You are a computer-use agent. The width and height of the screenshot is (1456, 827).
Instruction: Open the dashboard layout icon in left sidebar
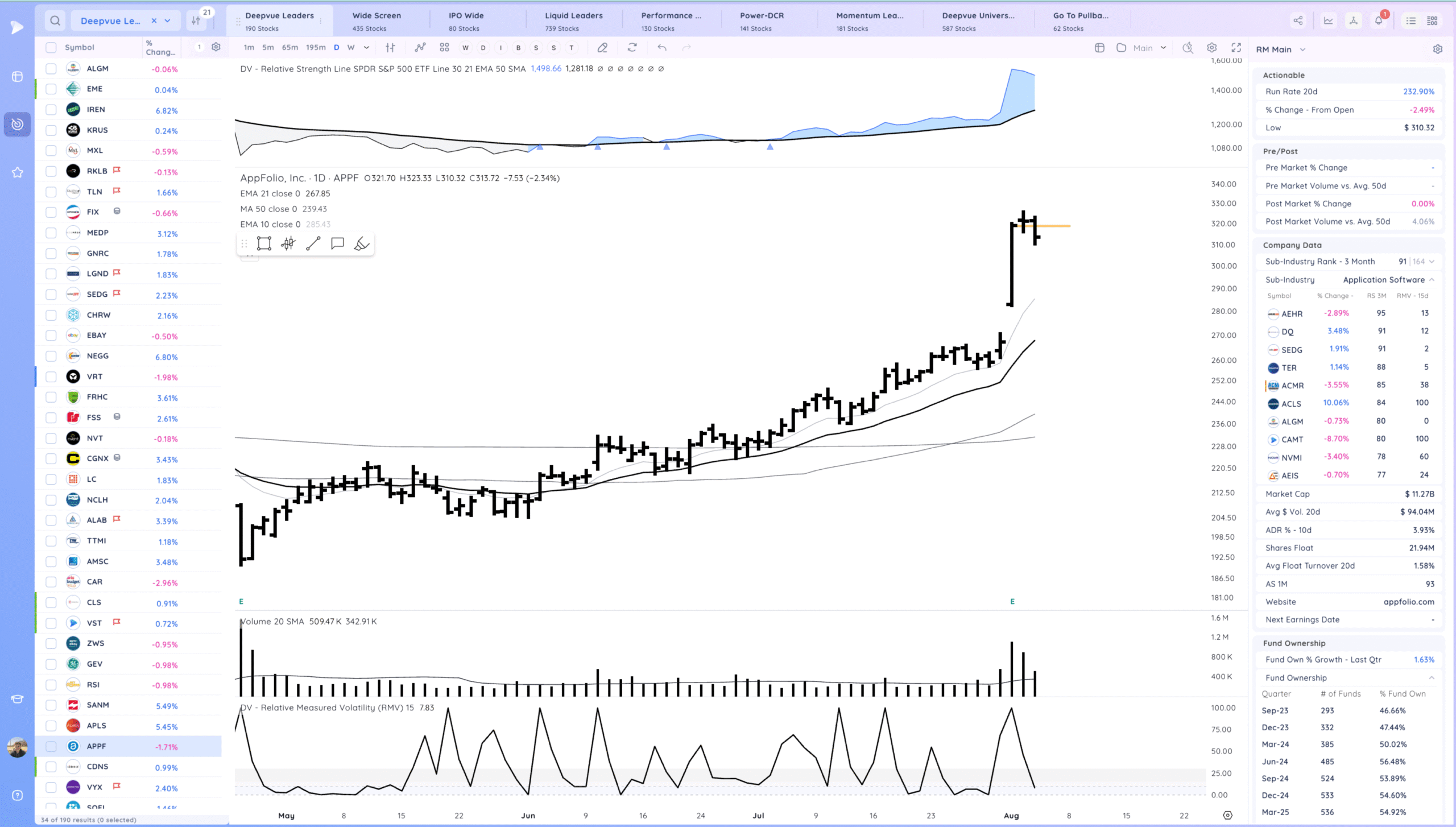tap(17, 76)
